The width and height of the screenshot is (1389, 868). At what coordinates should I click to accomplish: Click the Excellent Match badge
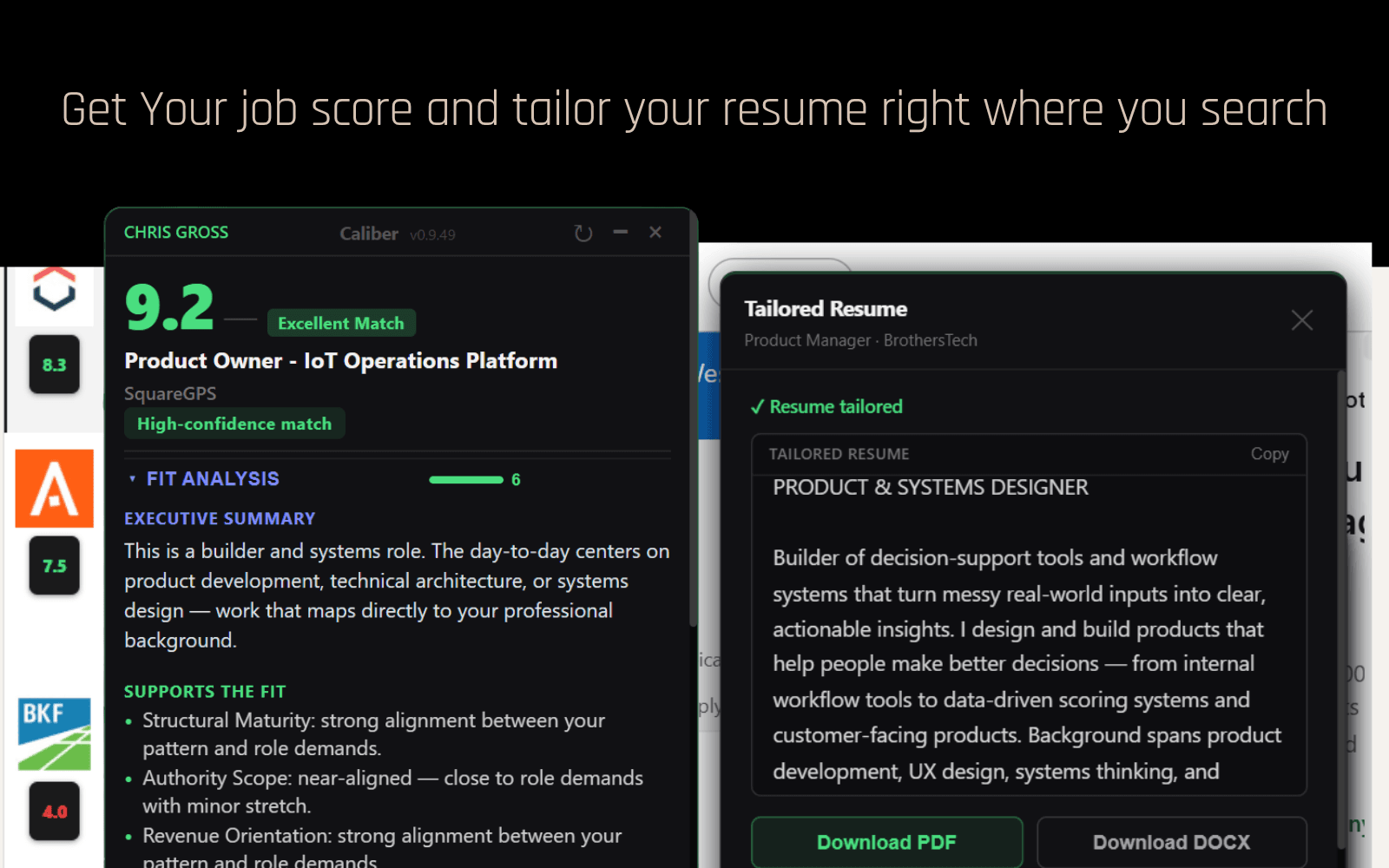point(341,323)
